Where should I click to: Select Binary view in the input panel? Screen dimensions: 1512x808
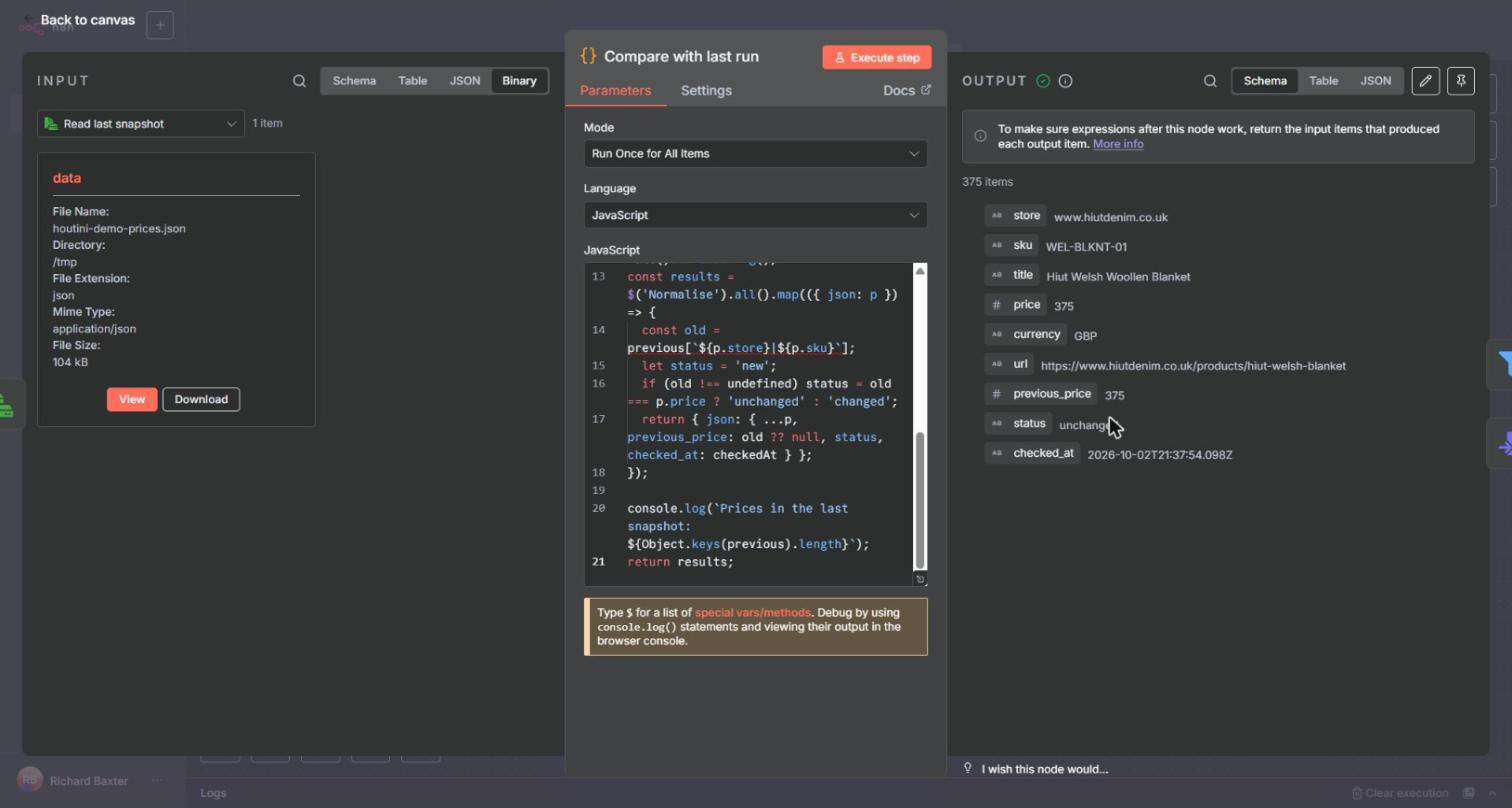pyautogui.click(x=519, y=81)
